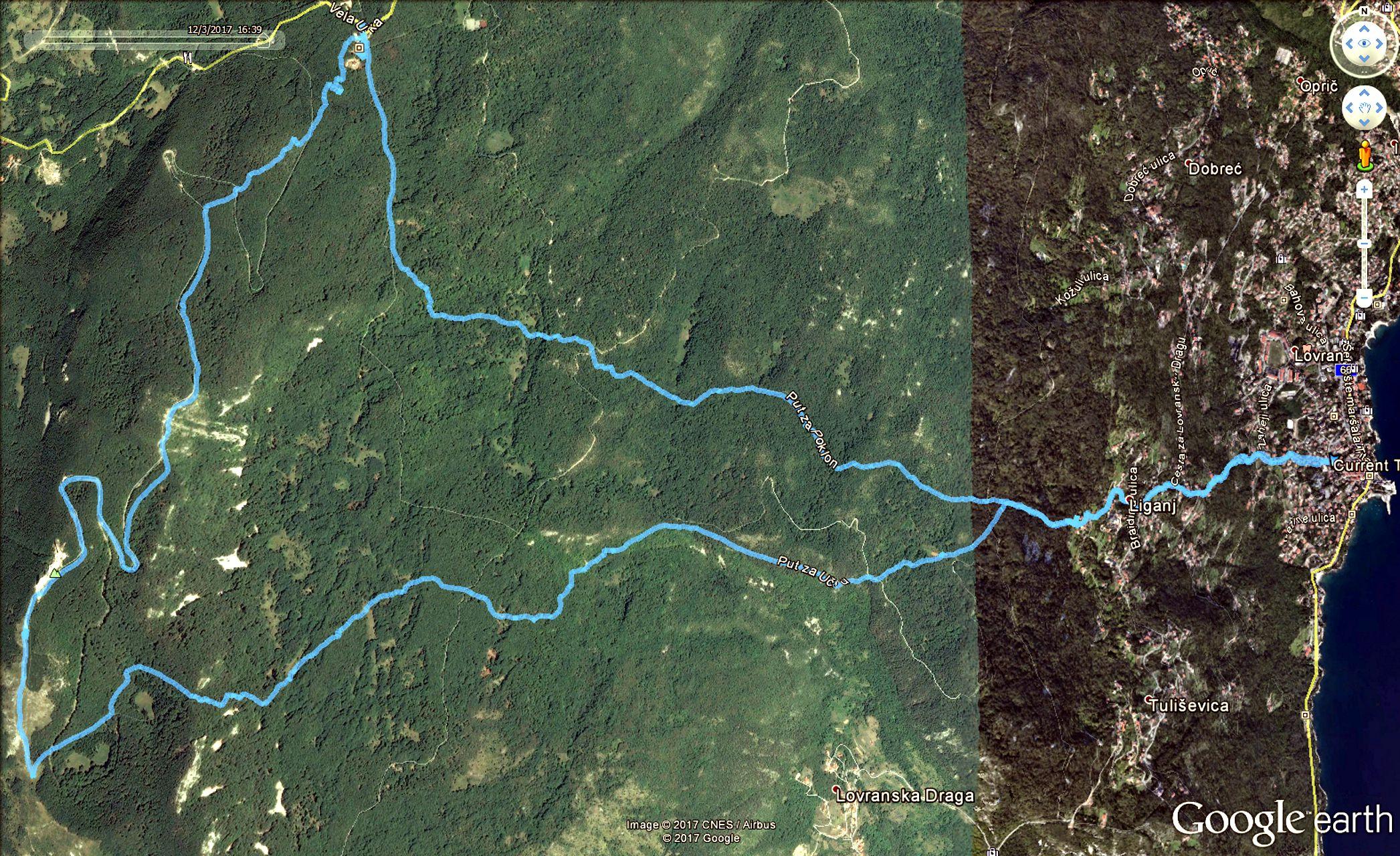Click zoom out minus button at bottom
This screenshot has height=856, width=1400.
coord(1364,298)
